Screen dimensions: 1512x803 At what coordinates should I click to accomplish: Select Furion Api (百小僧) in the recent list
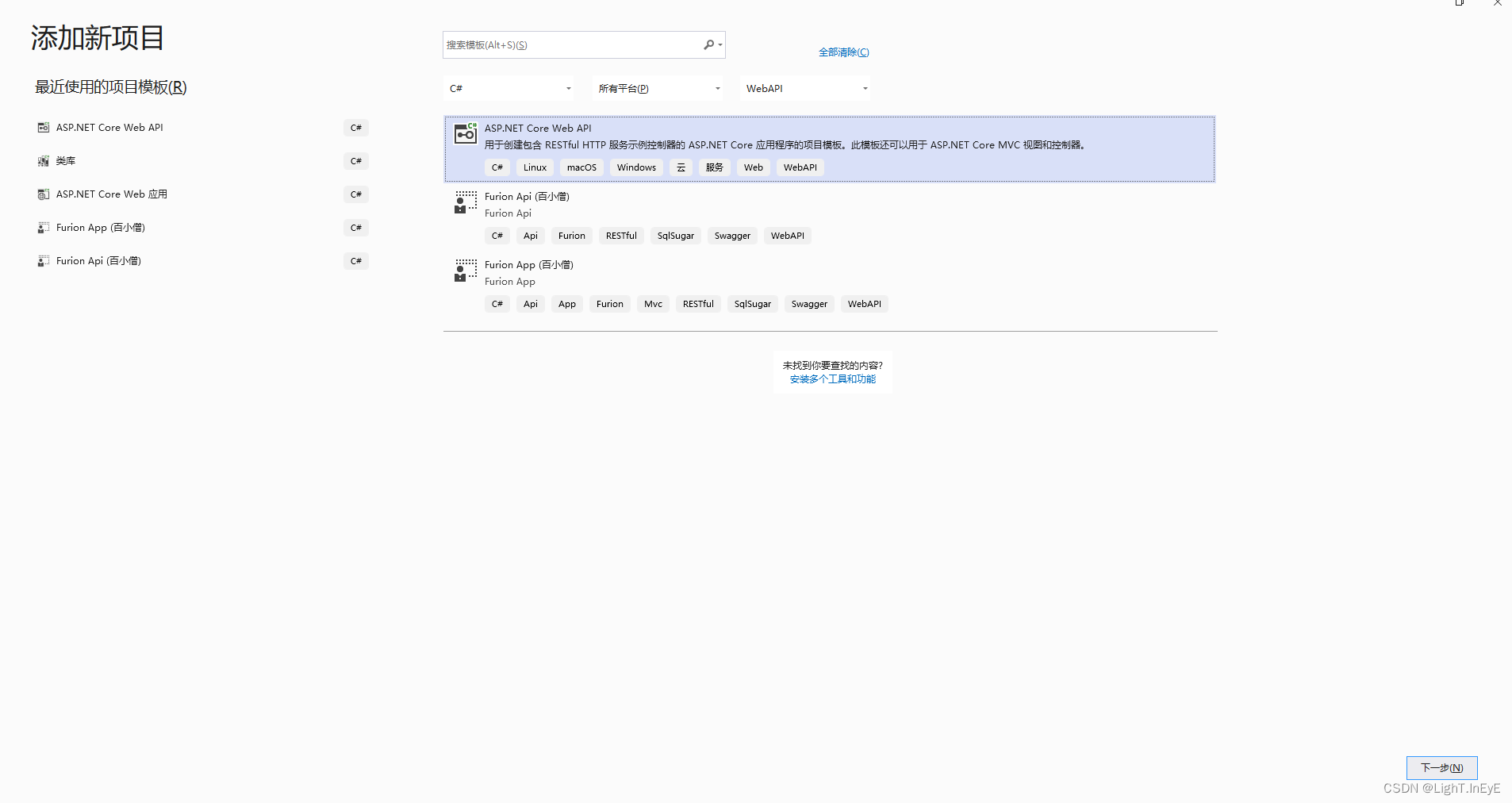coord(202,261)
